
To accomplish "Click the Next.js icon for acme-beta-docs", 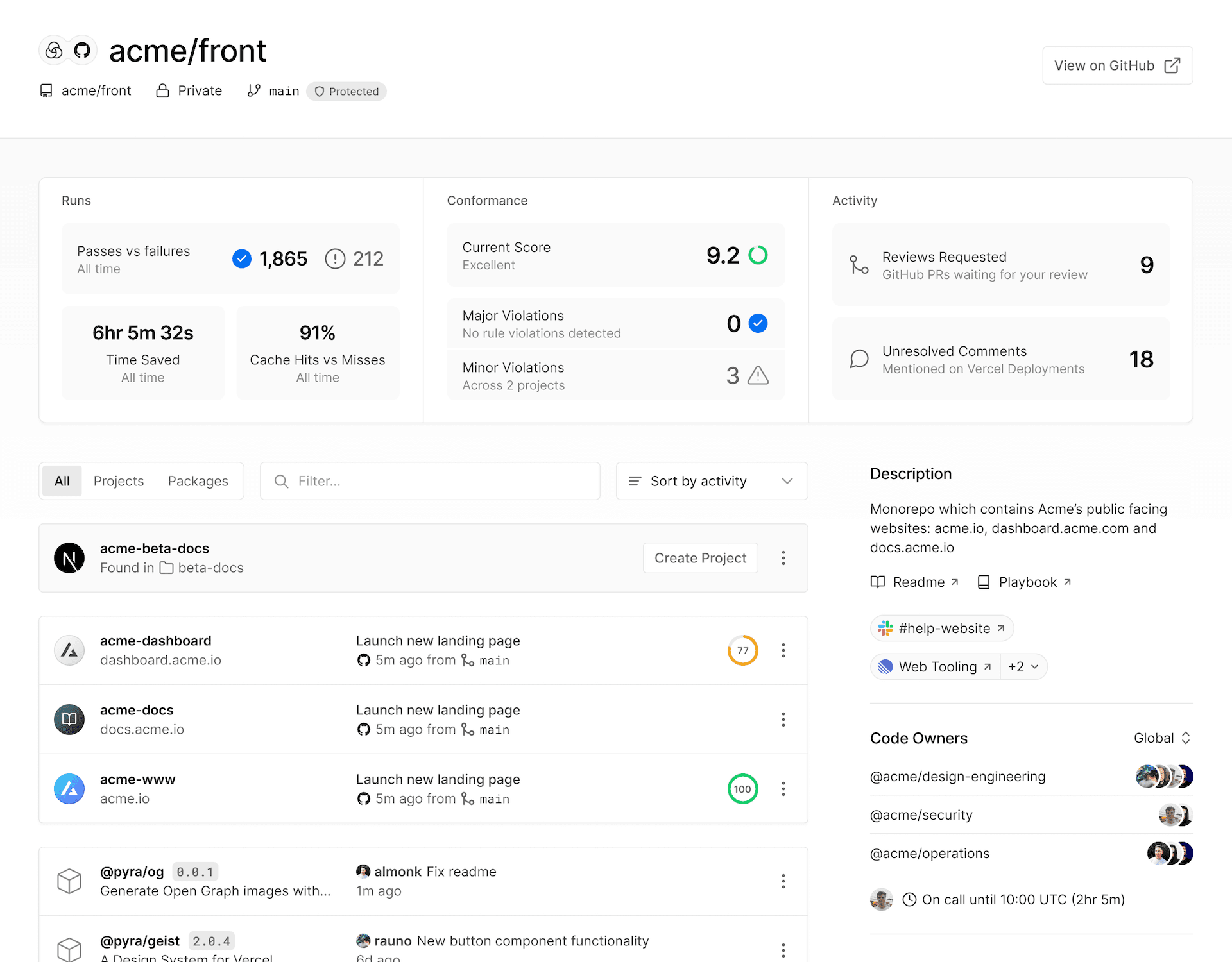I will coord(69,558).
